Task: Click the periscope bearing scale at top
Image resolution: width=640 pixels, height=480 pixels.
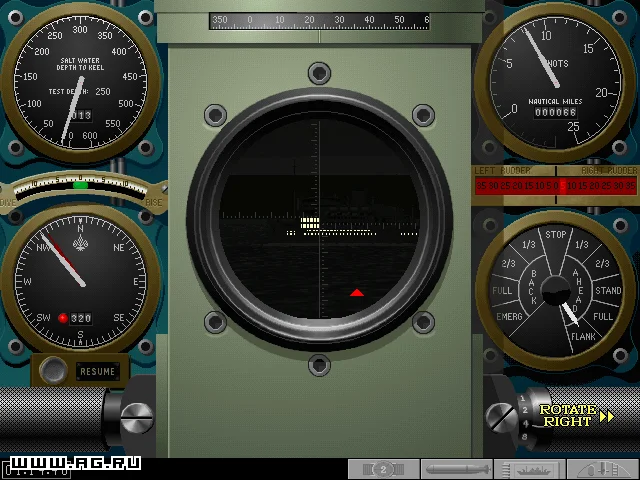Action: pyautogui.click(x=319, y=21)
